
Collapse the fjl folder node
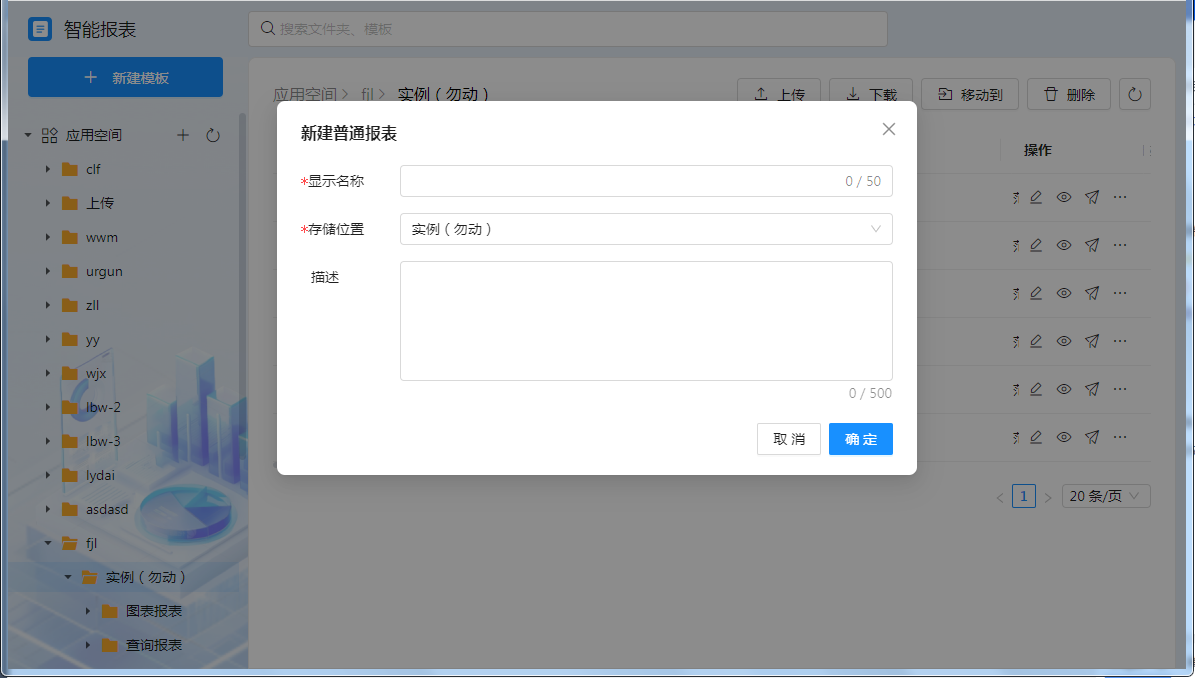[x=47, y=543]
